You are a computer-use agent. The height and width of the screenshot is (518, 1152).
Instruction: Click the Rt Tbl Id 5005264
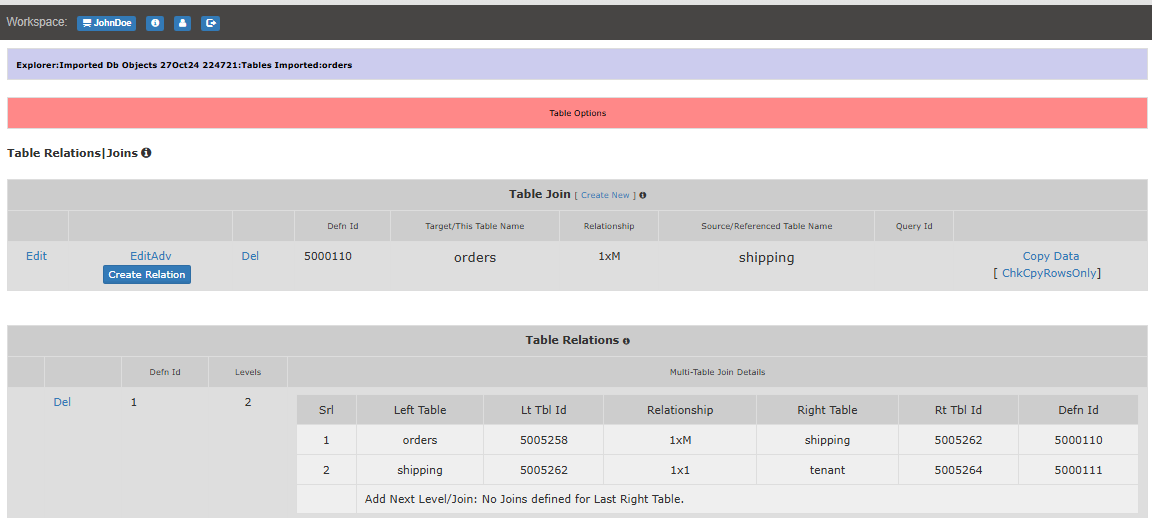[x=958, y=470]
